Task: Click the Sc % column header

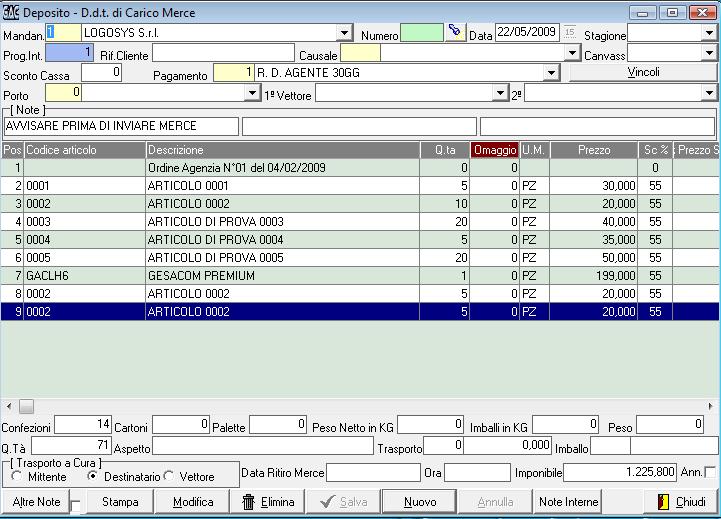Action: point(655,150)
